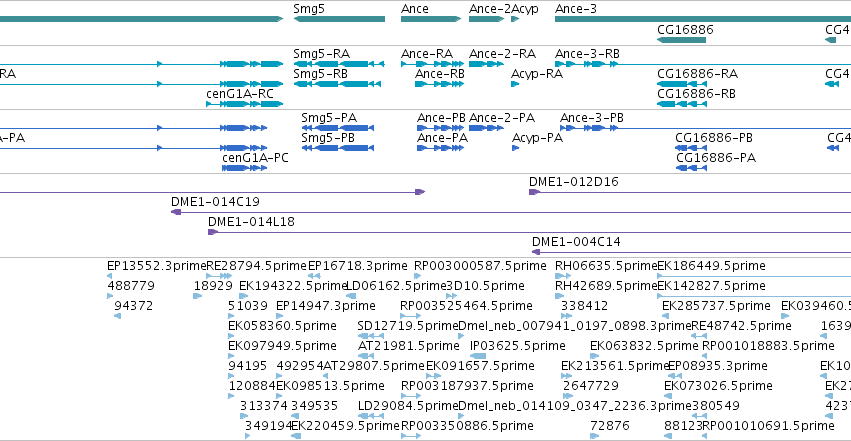This screenshot has height=441, width=851.
Task: Open the CG16886-RB transcript label
Action: tap(696, 94)
